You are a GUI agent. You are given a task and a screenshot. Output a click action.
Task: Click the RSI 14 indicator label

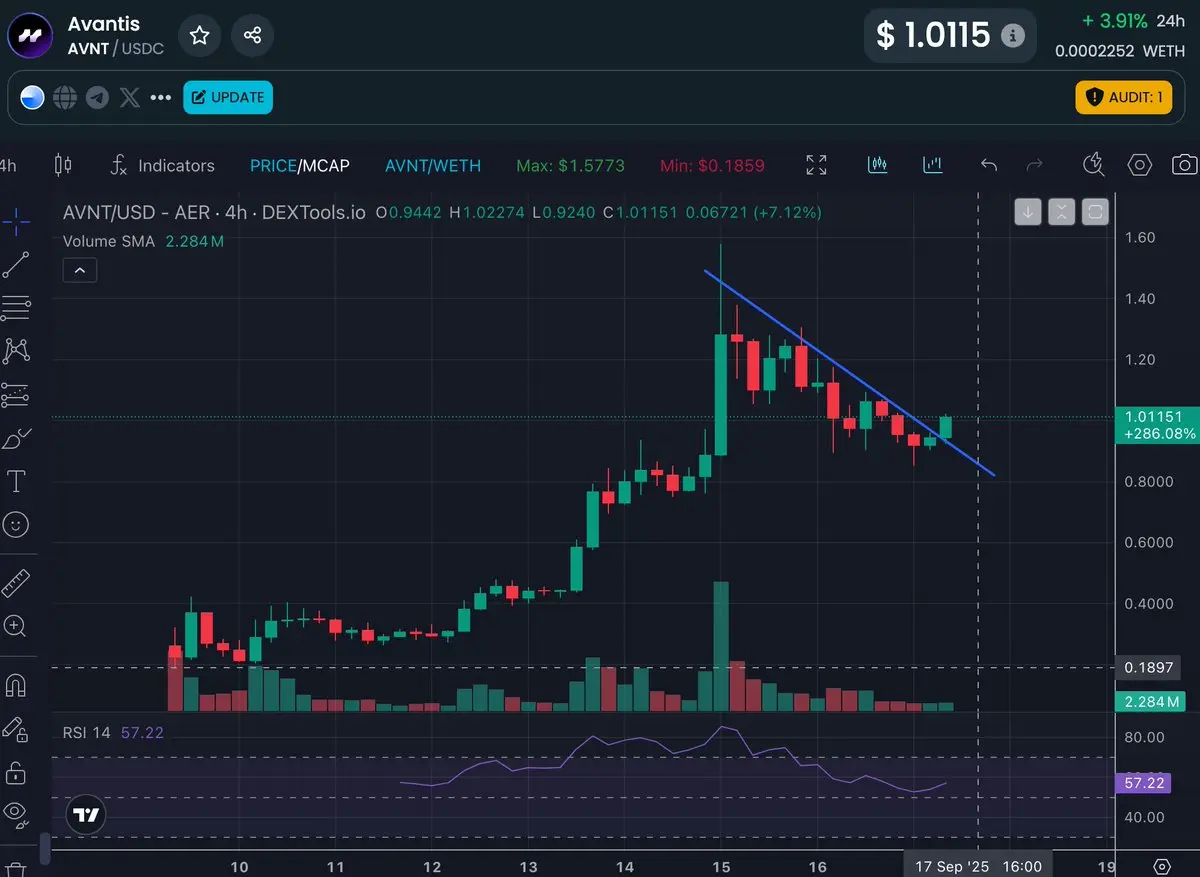pos(87,732)
